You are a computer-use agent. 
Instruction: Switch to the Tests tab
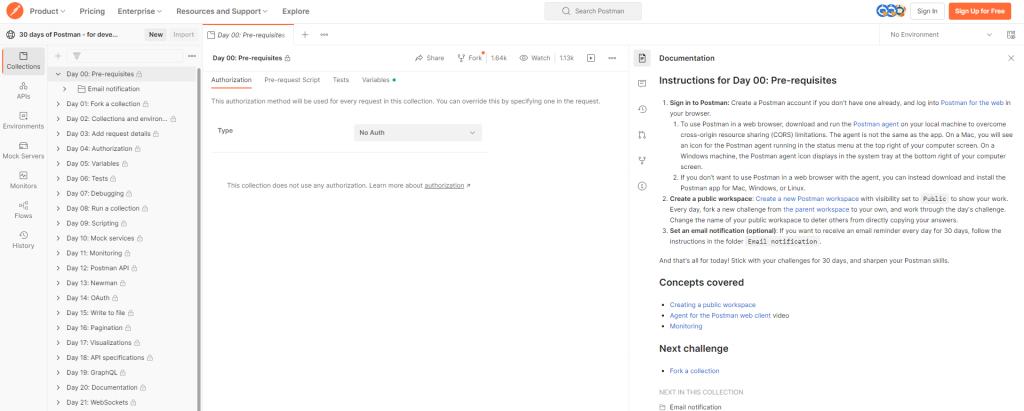click(x=341, y=80)
